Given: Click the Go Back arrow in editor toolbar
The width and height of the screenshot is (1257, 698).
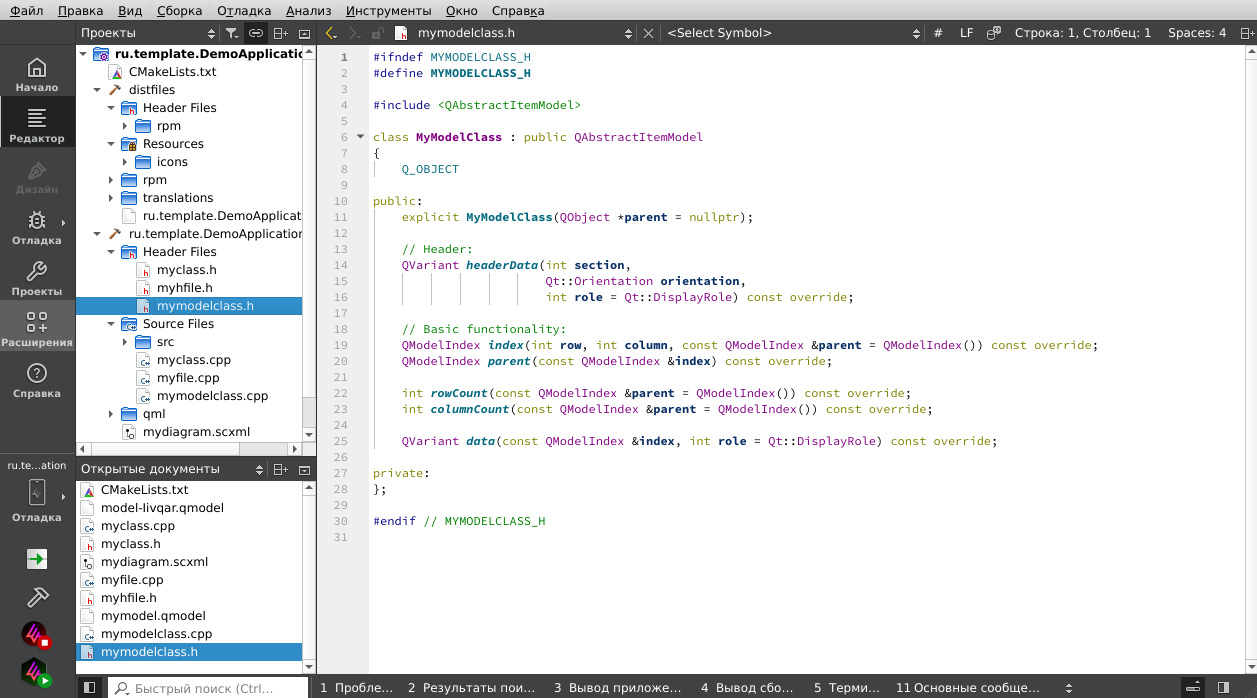Looking at the screenshot, I should click(332, 33).
